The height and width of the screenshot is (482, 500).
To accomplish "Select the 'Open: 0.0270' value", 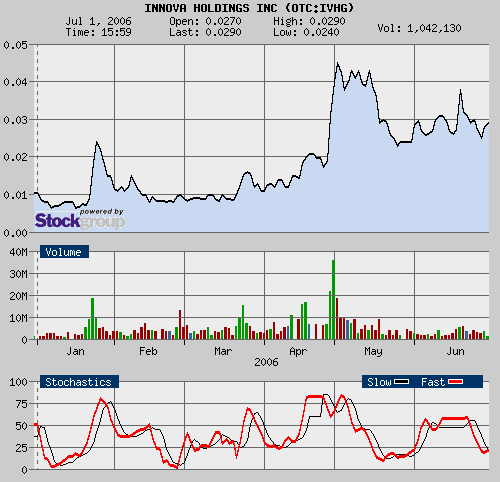I will [x=205, y=21].
